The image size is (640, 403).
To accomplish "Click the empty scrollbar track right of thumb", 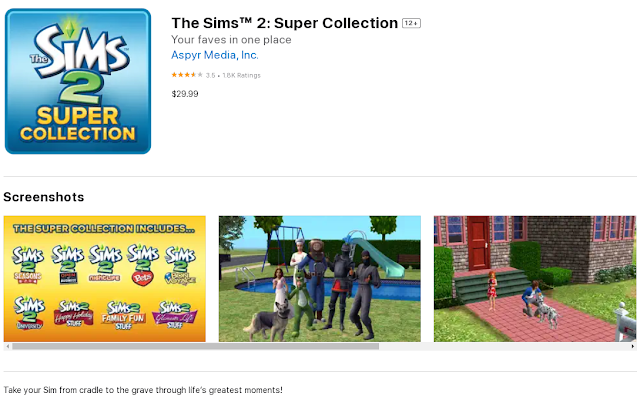I will 504,346.
